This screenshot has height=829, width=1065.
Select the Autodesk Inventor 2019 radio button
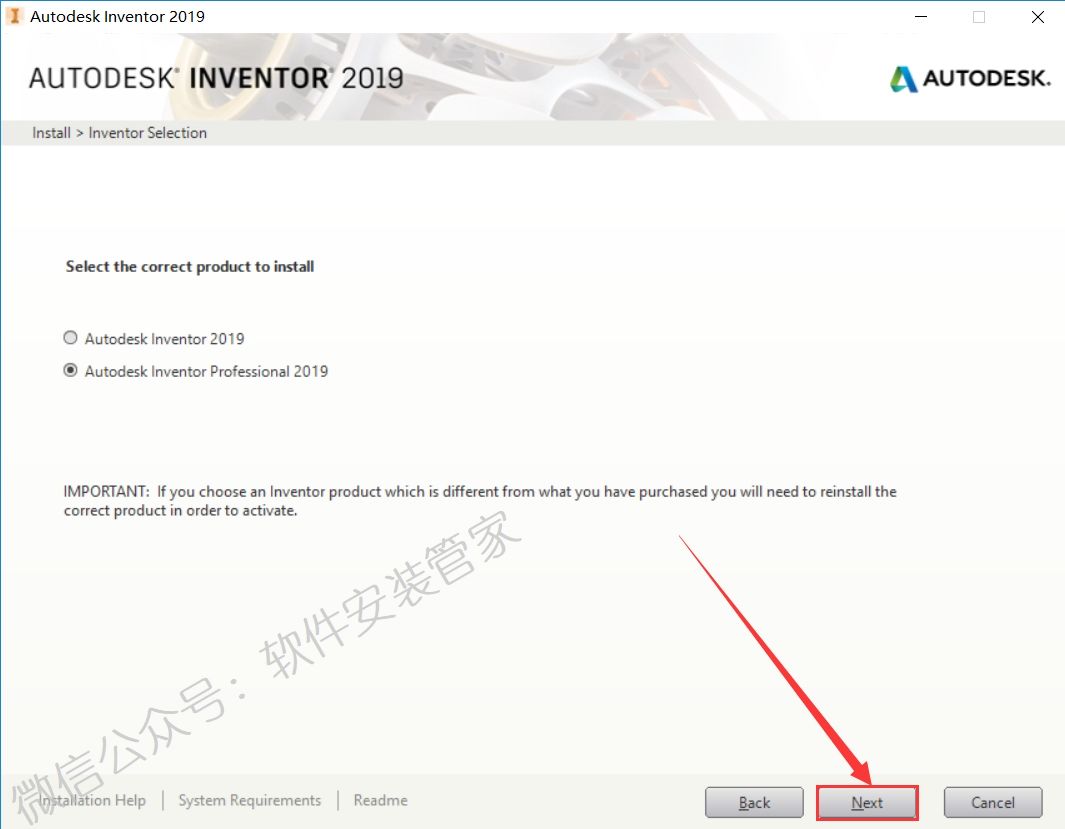(x=70, y=337)
